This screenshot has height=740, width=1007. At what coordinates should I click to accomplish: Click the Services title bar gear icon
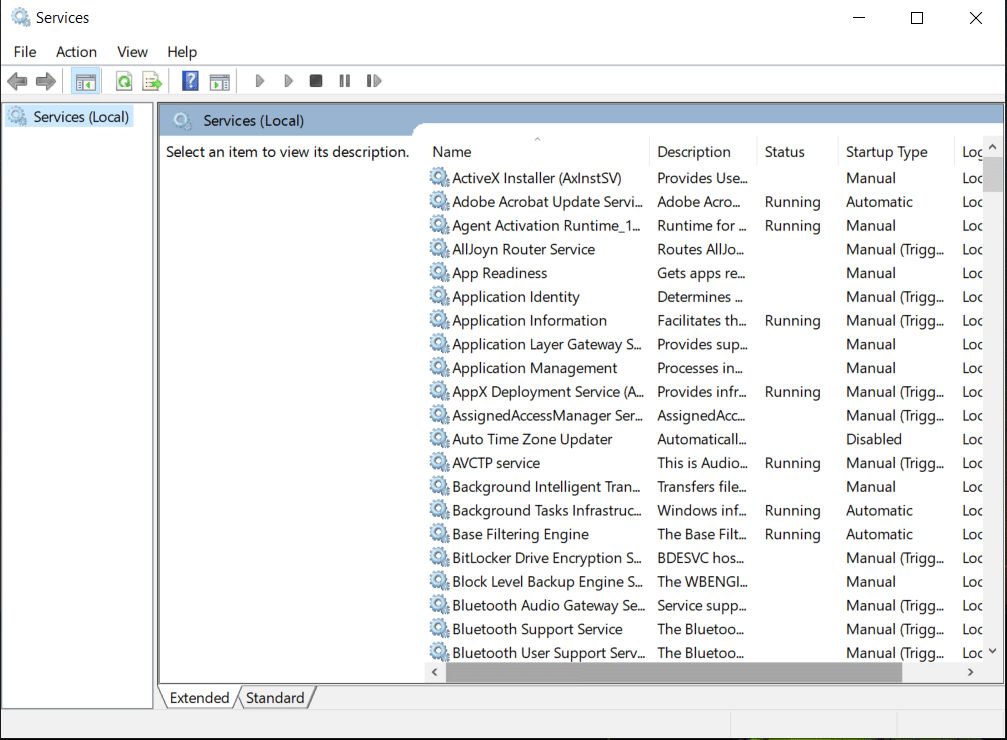point(21,17)
